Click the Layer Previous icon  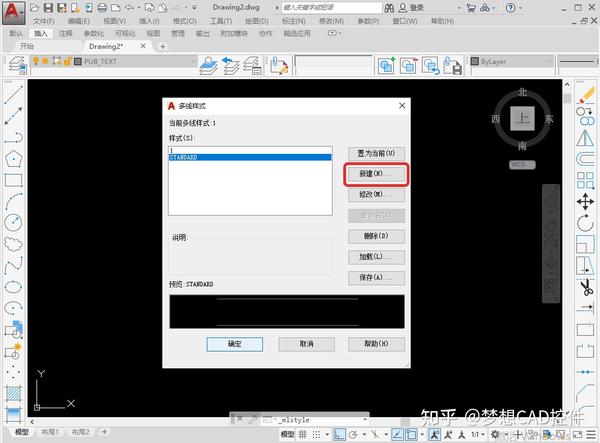click(x=231, y=65)
